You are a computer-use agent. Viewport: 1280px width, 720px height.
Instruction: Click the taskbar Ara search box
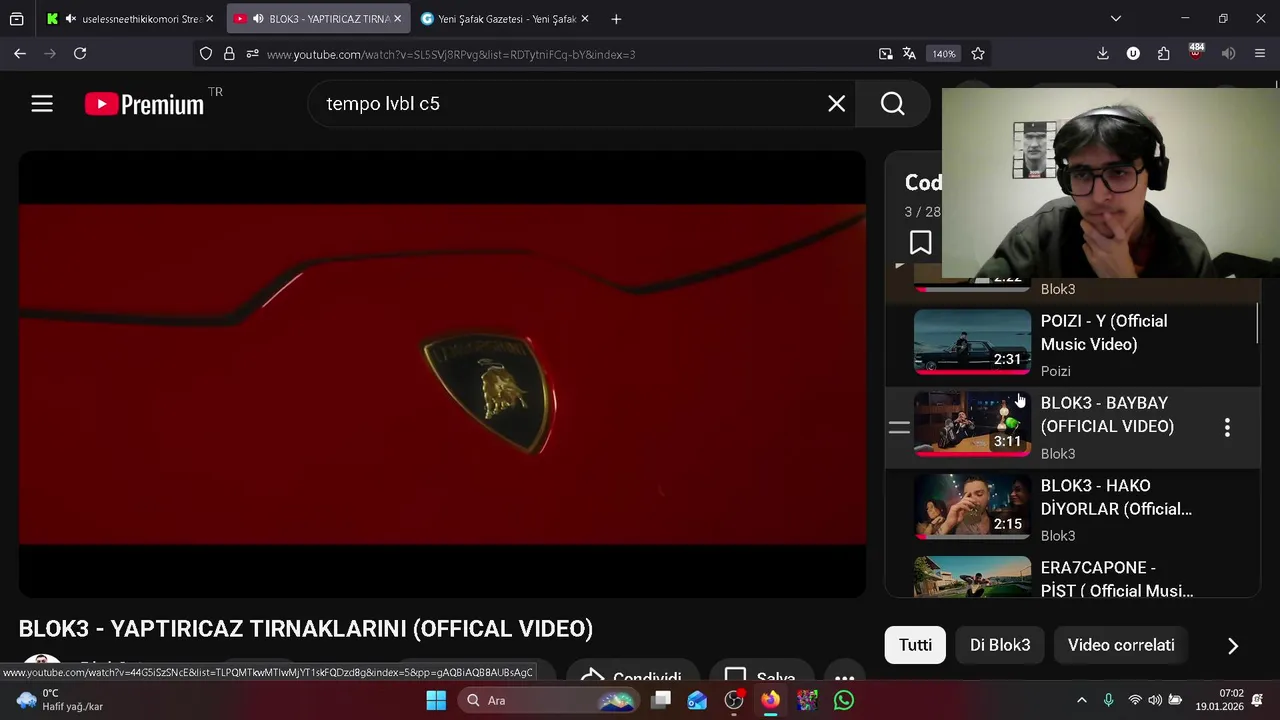click(550, 700)
